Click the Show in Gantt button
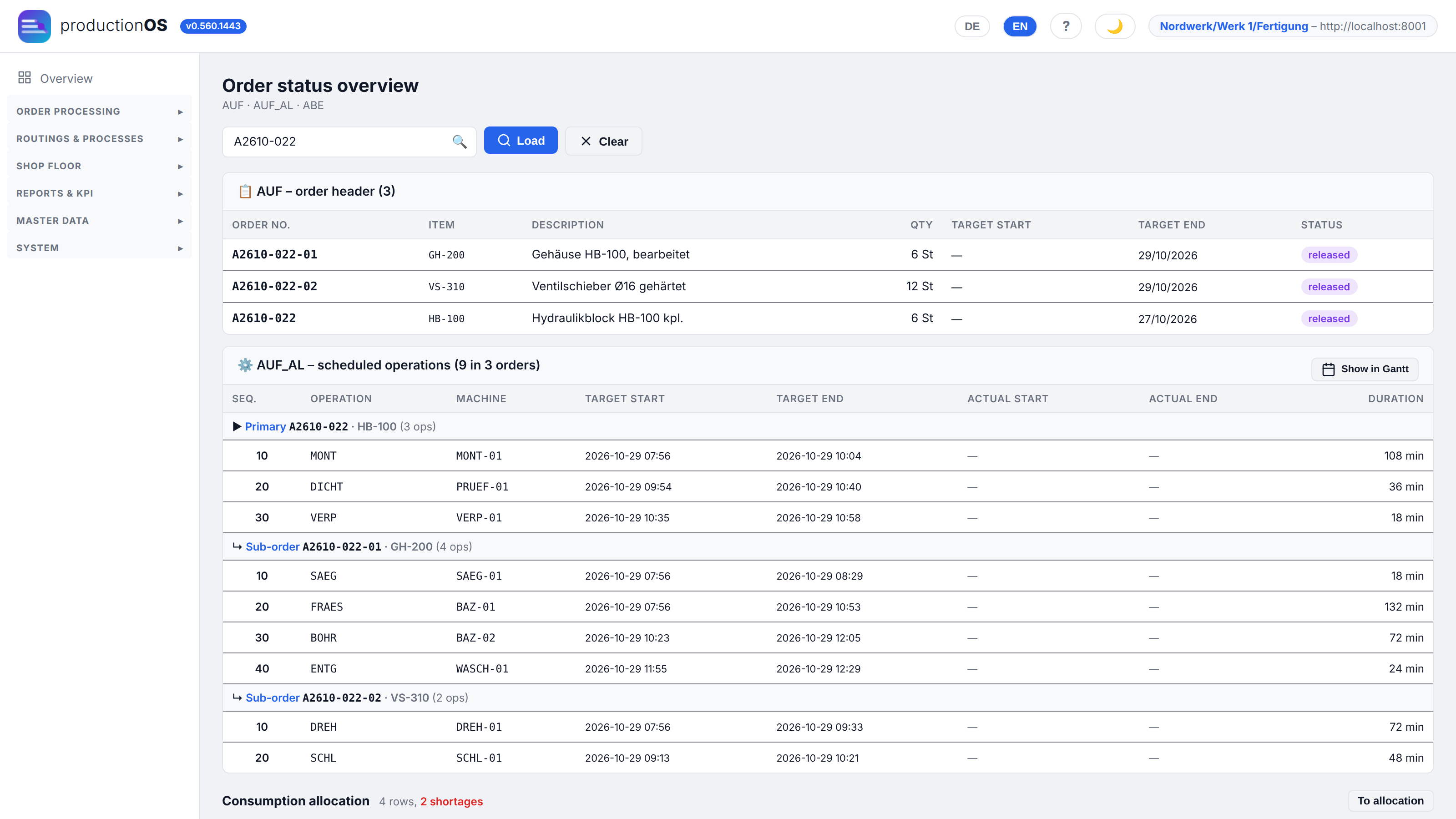This screenshot has height=819, width=1456. click(1365, 369)
